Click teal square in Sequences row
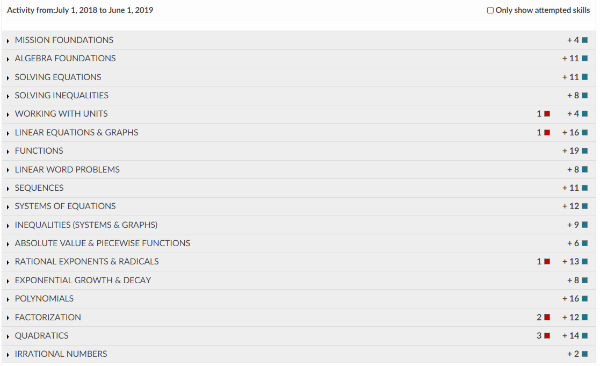This screenshot has height=366, width=600. point(585,188)
